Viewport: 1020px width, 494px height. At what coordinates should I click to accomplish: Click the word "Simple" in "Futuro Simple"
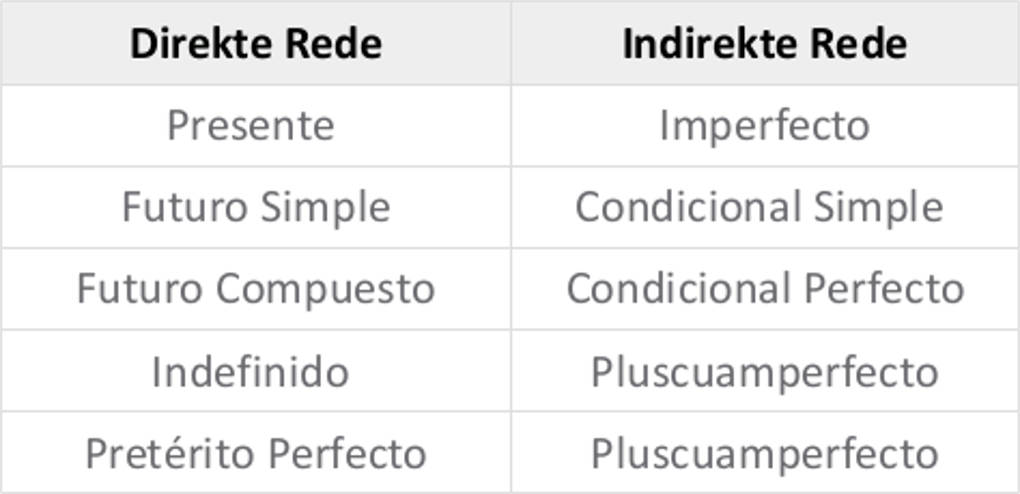325,208
